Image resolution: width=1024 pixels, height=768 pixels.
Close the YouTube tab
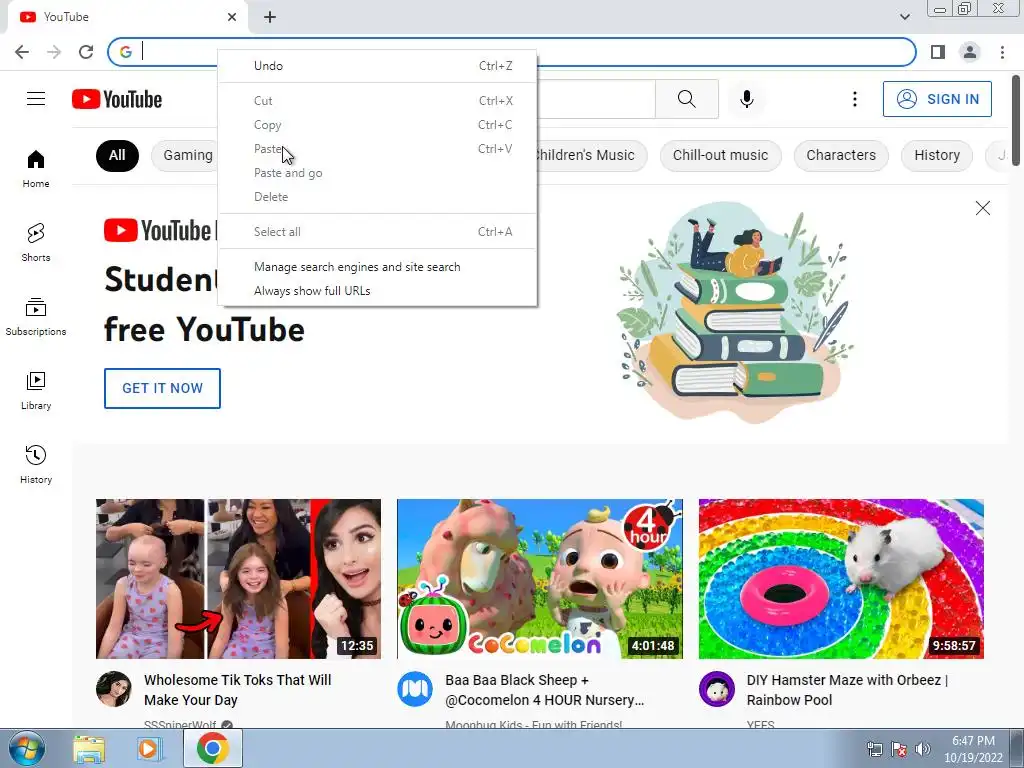point(232,17)
